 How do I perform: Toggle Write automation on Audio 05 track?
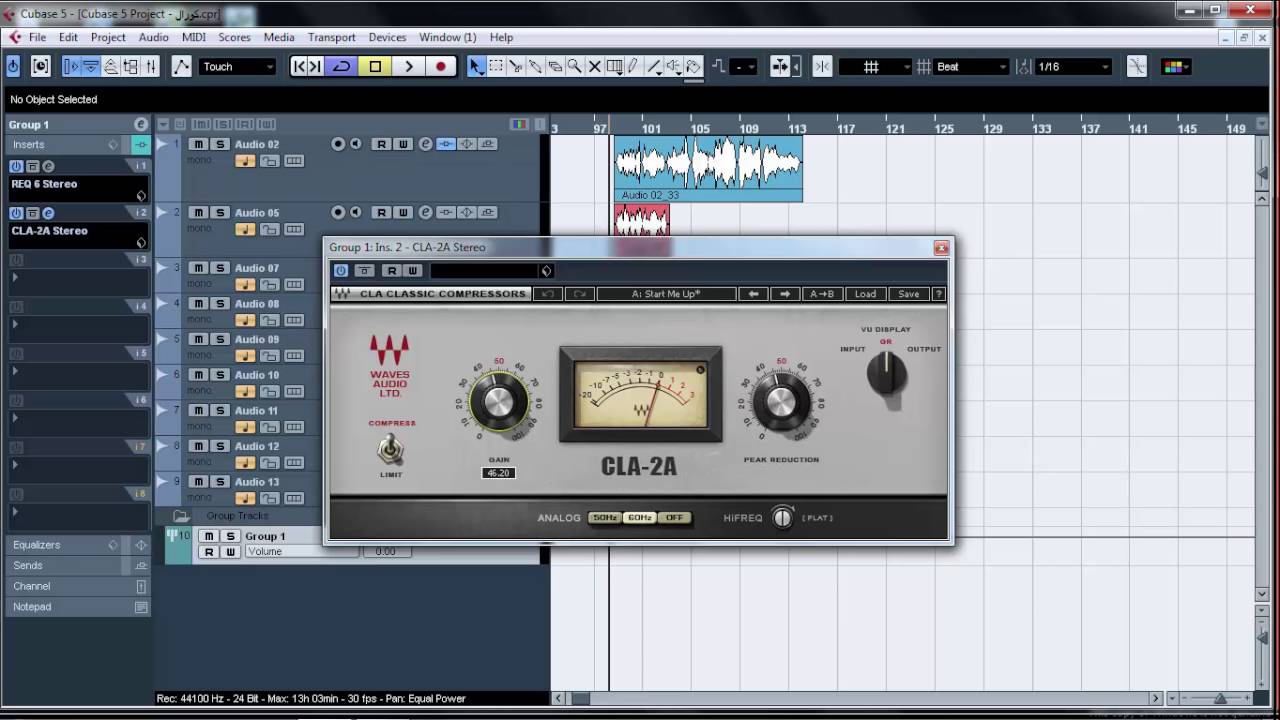pyautogui.click(x=403, y=213)
